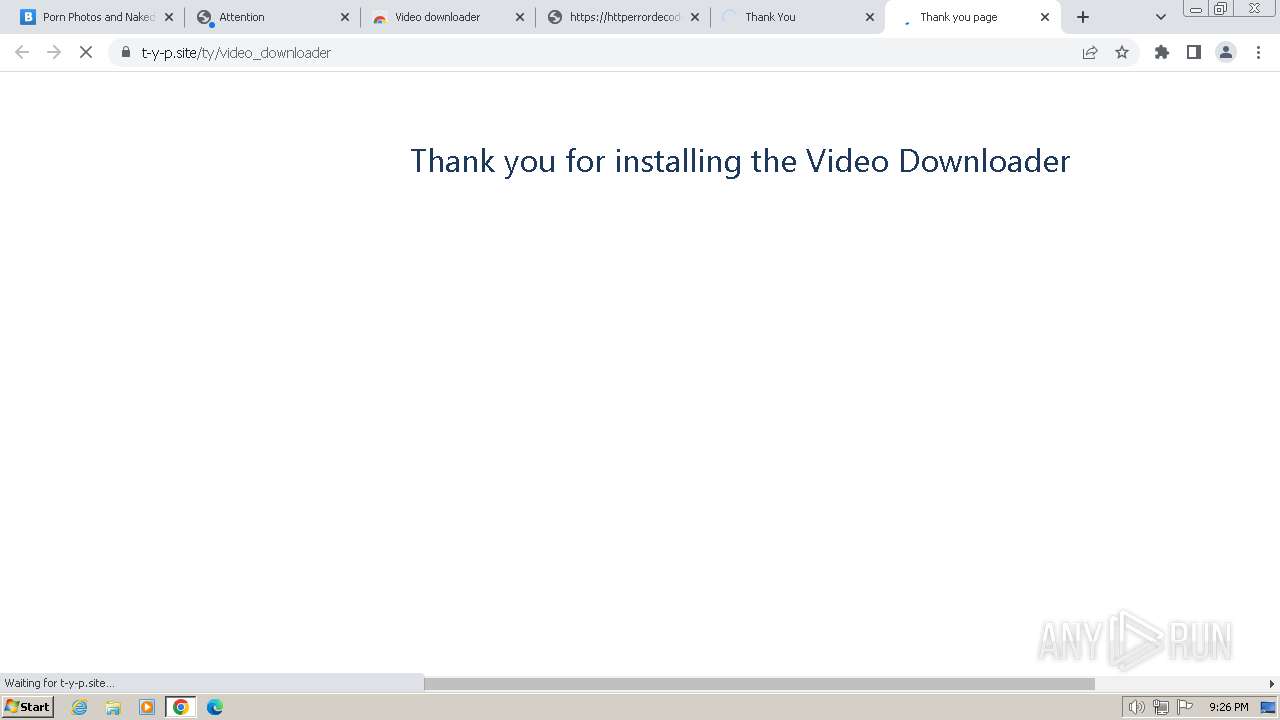1280x720 pixels.
Task: Launch Microsoft Edge from taskbar
Action: coord(215,707)
